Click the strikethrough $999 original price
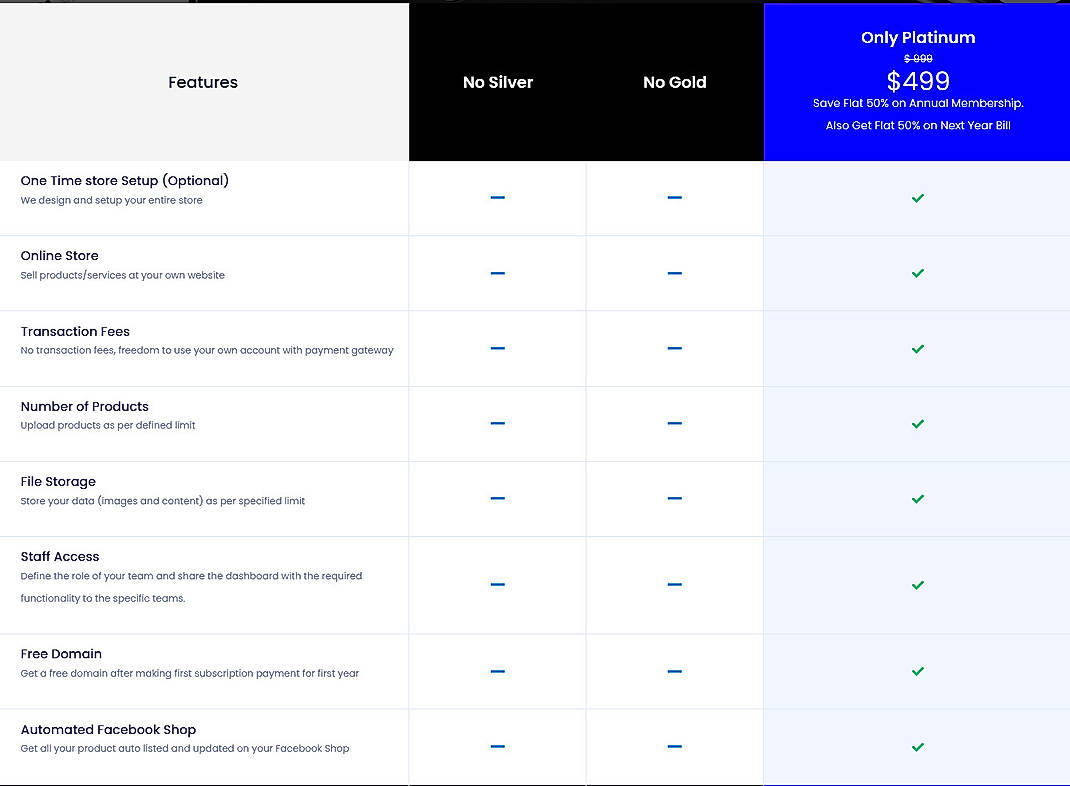Screen dimensions: 1070x786 pos(917,59)
